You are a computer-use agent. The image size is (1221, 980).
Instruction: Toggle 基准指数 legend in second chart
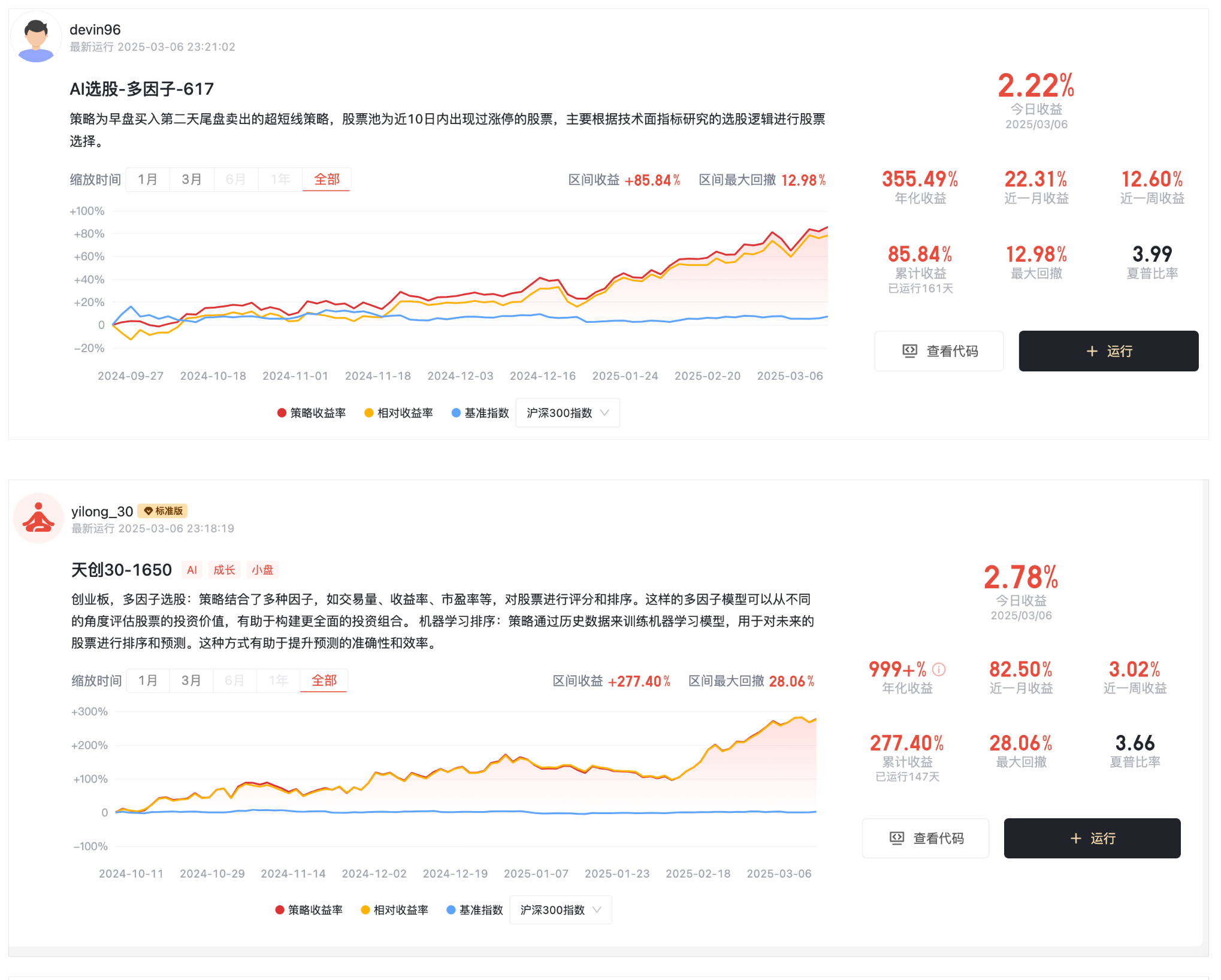475,910
